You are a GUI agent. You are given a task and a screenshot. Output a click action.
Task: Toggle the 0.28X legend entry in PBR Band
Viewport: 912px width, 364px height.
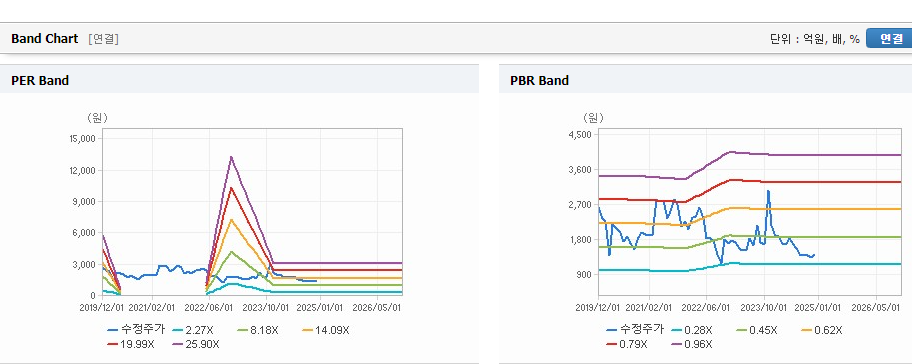pyautogui.click(x=692, y=330)
